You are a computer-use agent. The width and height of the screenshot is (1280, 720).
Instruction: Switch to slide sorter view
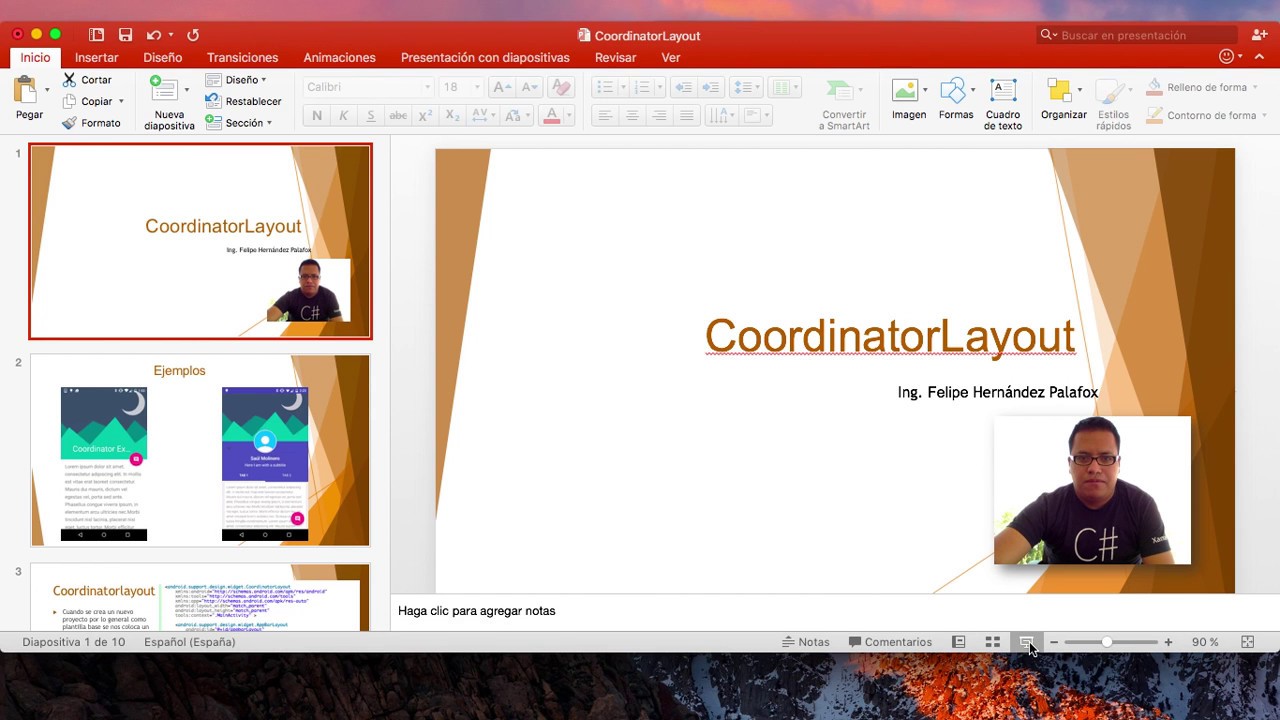point(992,642)
